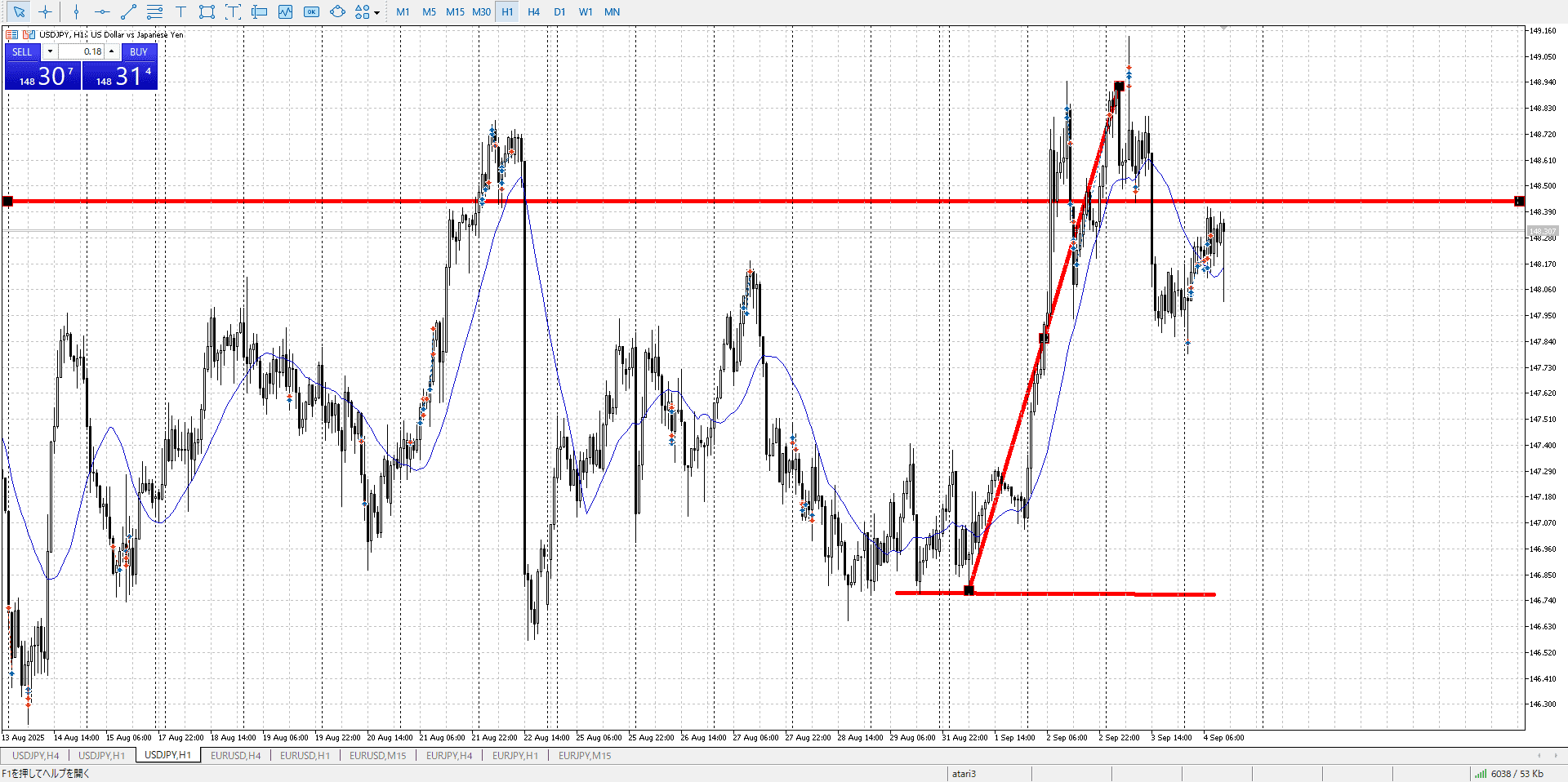Enable the D1 daily timeframe
The height and width of the screenshot is (782, 1568).
[559, 11]
